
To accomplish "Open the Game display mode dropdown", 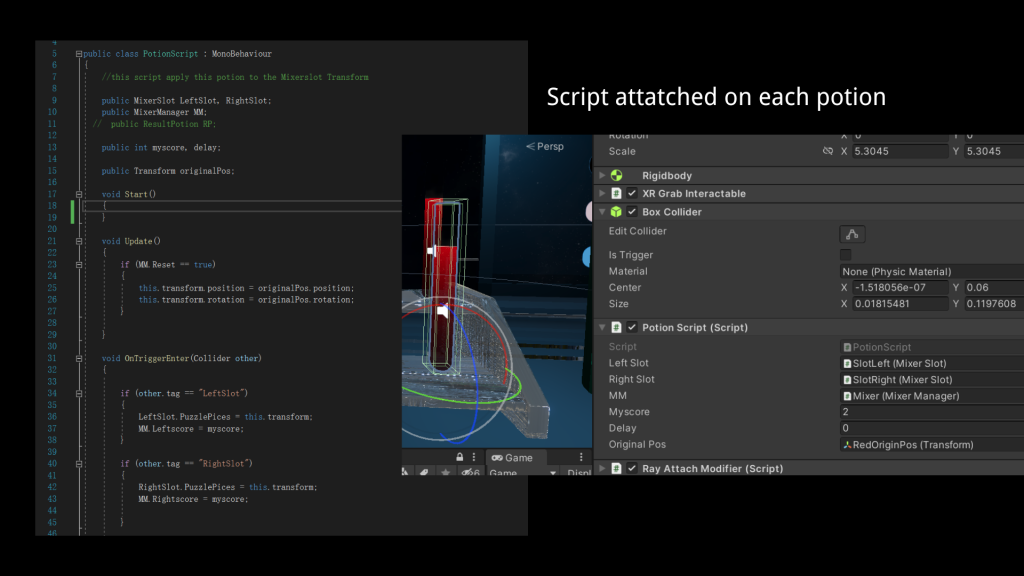I will coord(523,472).
